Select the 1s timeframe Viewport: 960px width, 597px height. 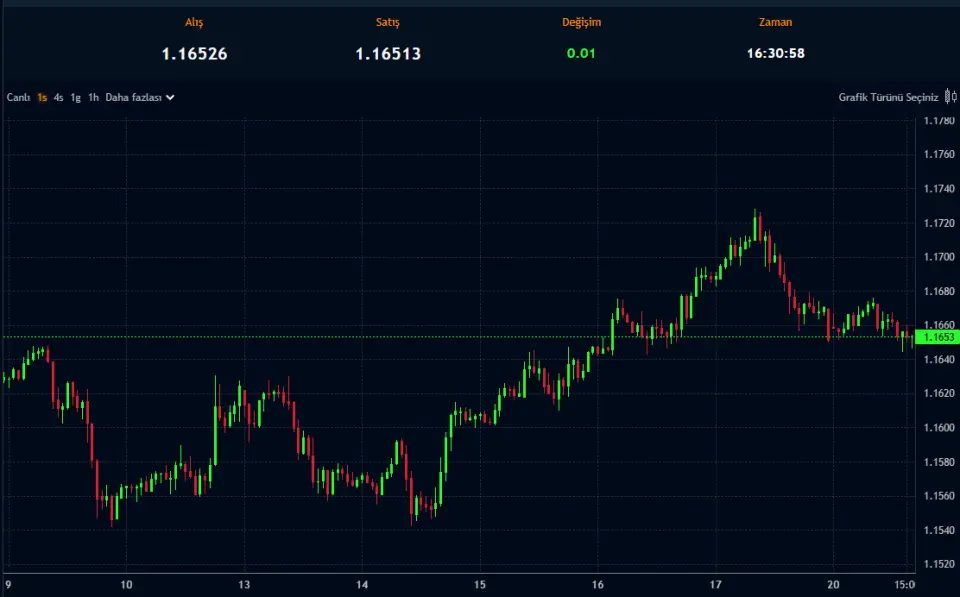tap(42, 97)
